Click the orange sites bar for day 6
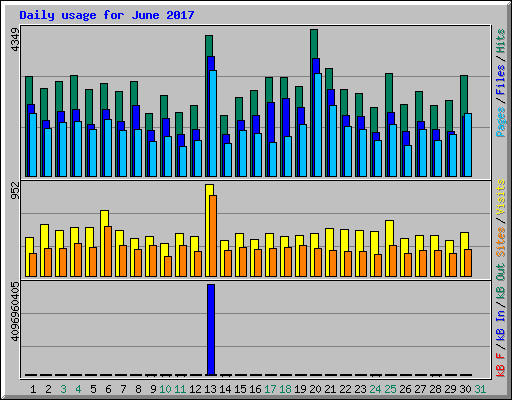Image resolution: width=512 pixels, height=400 pixels. [108, 251]
